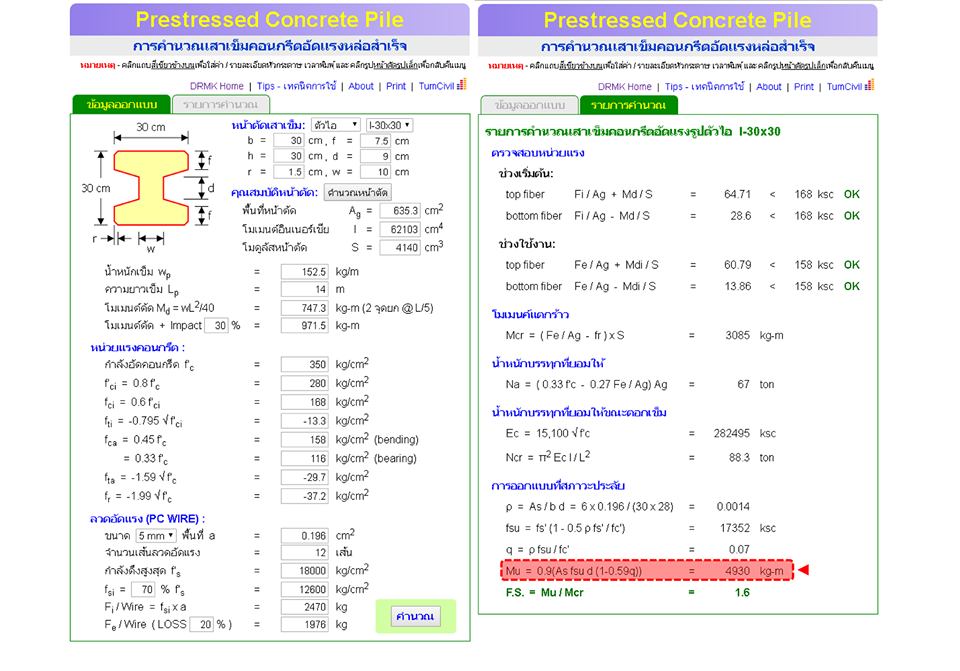Click the cracking moment Mcr value 3085

737,336
